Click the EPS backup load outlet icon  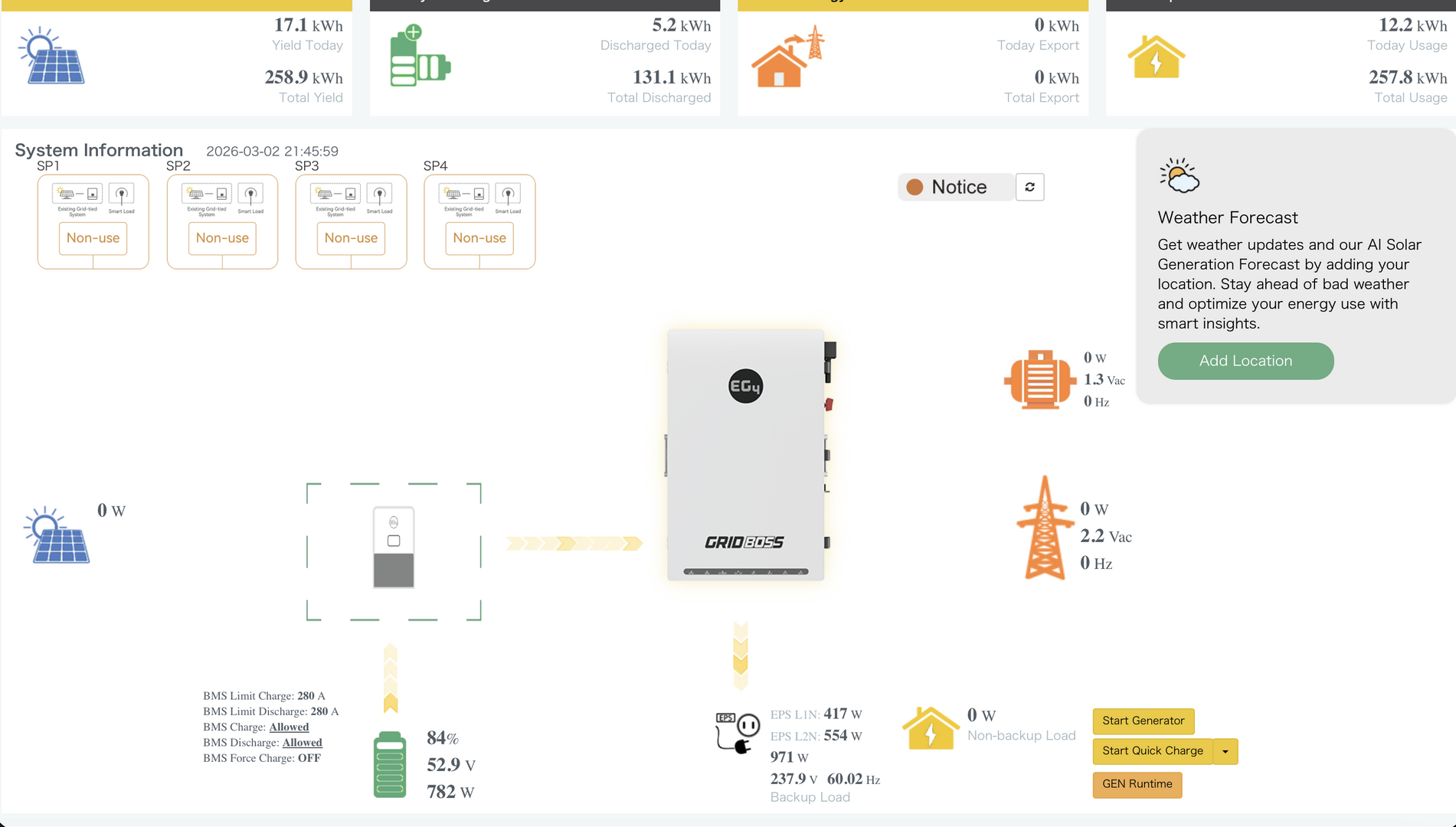click(x=737, y=732)
